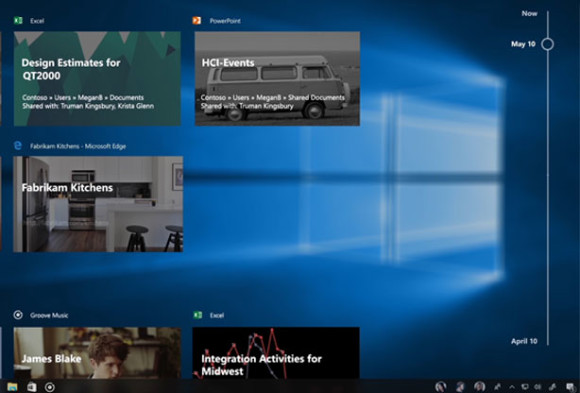
Task: Click the May 10 date label on timeline
Action: click(x=523, y=44)
